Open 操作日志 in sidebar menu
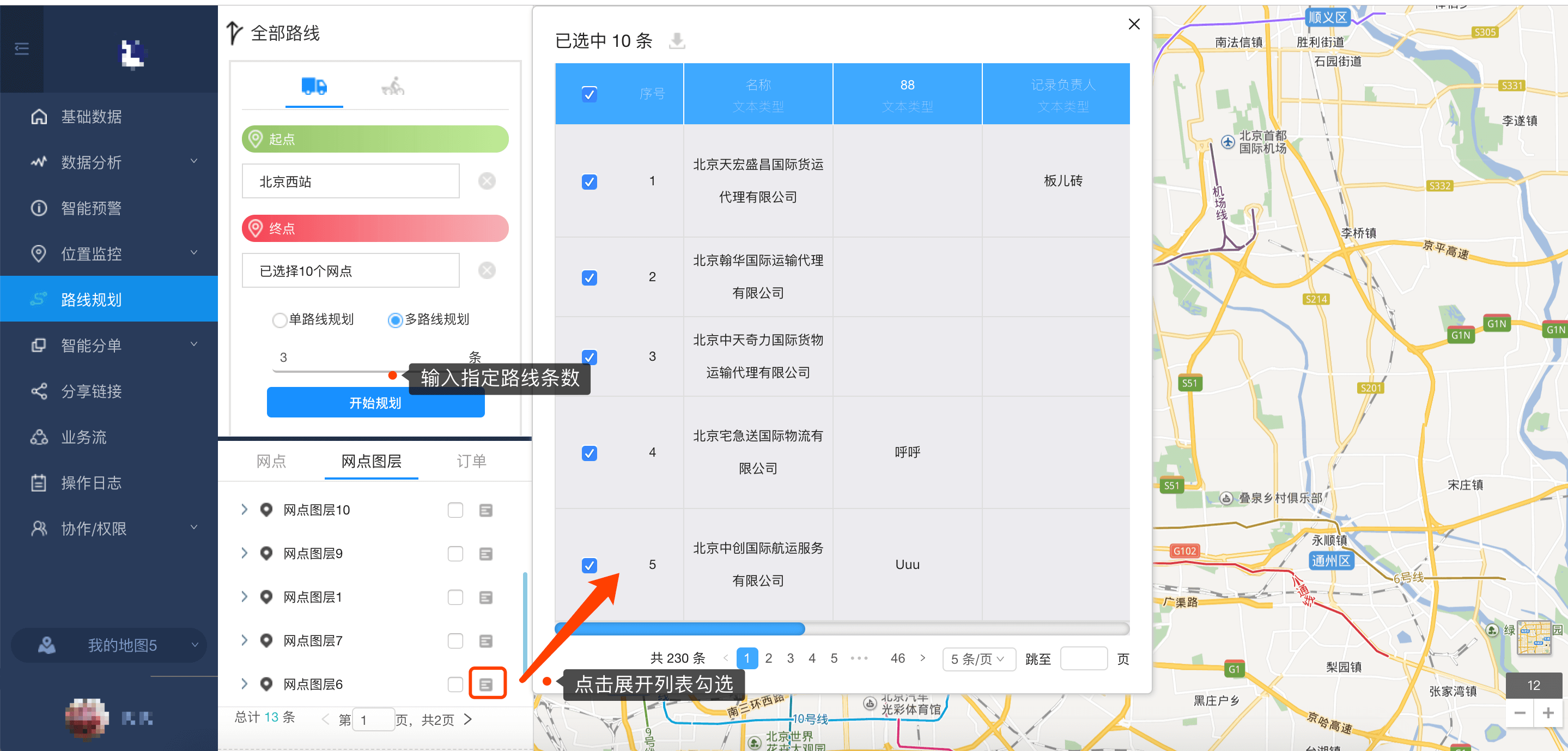The width and height of the screenshot is (1568, 751). (x=92, y=483)
